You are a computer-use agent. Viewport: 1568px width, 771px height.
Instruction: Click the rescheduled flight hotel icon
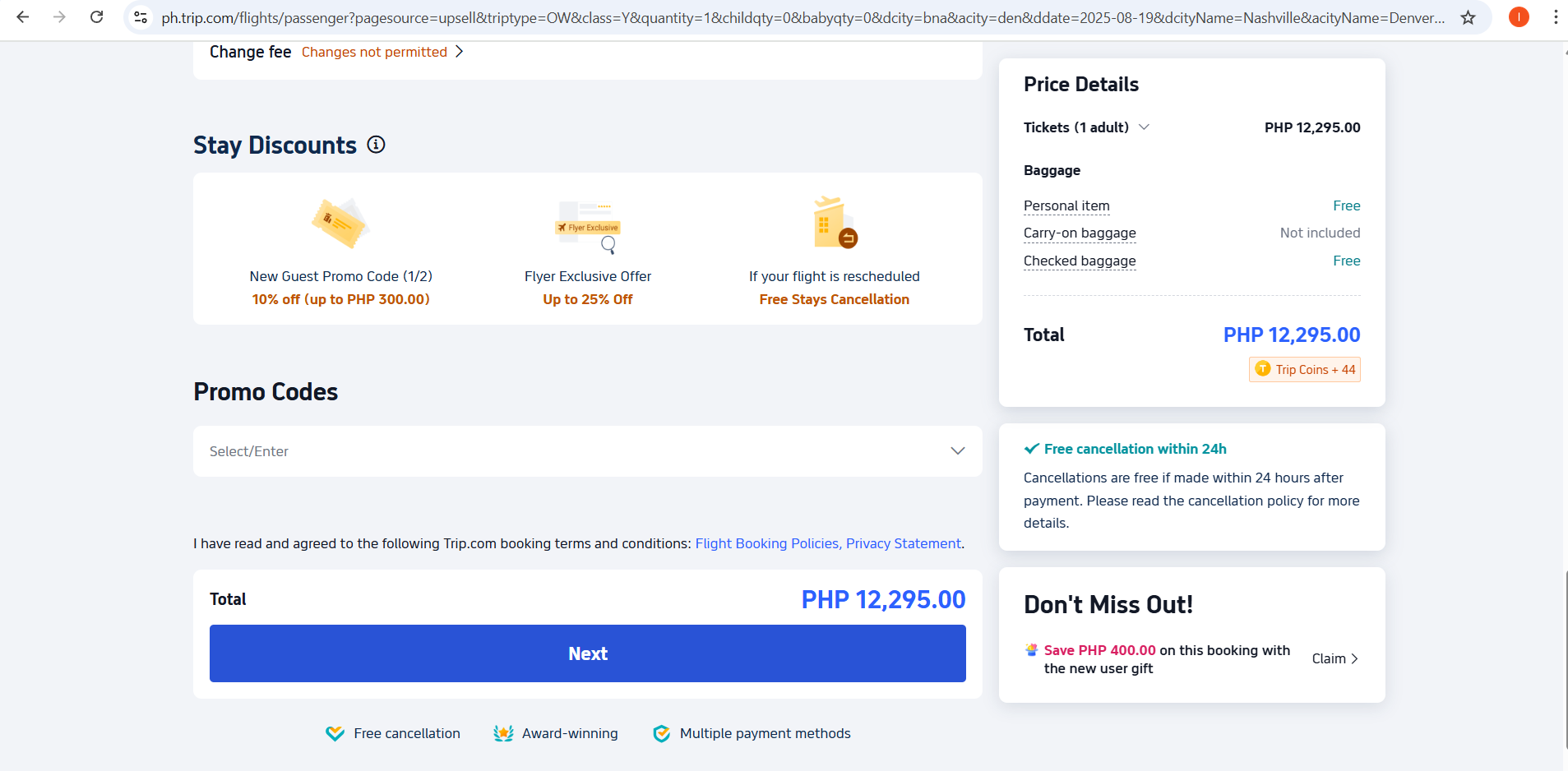pos(834,223)
